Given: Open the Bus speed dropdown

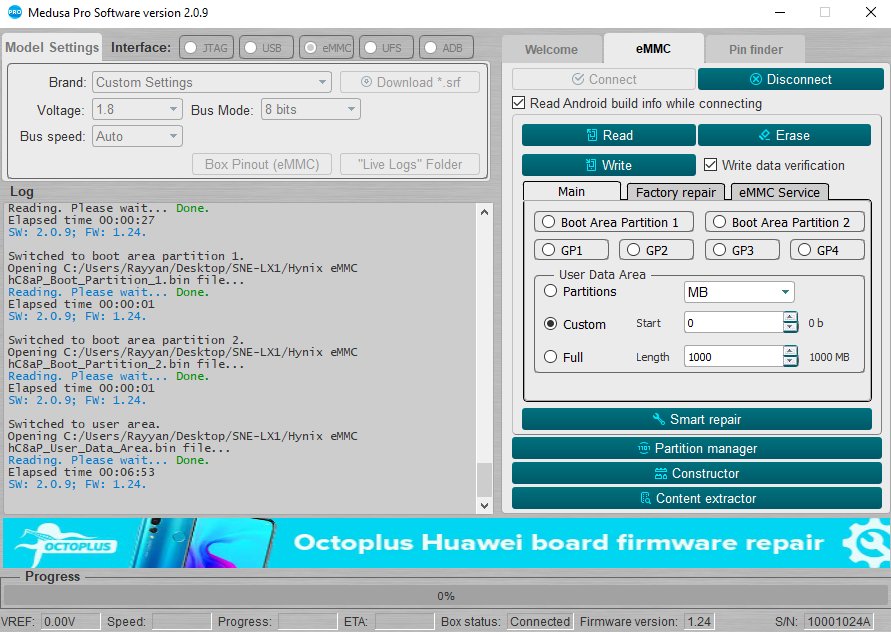Looking at the screenshot, I should coord(137,136).
